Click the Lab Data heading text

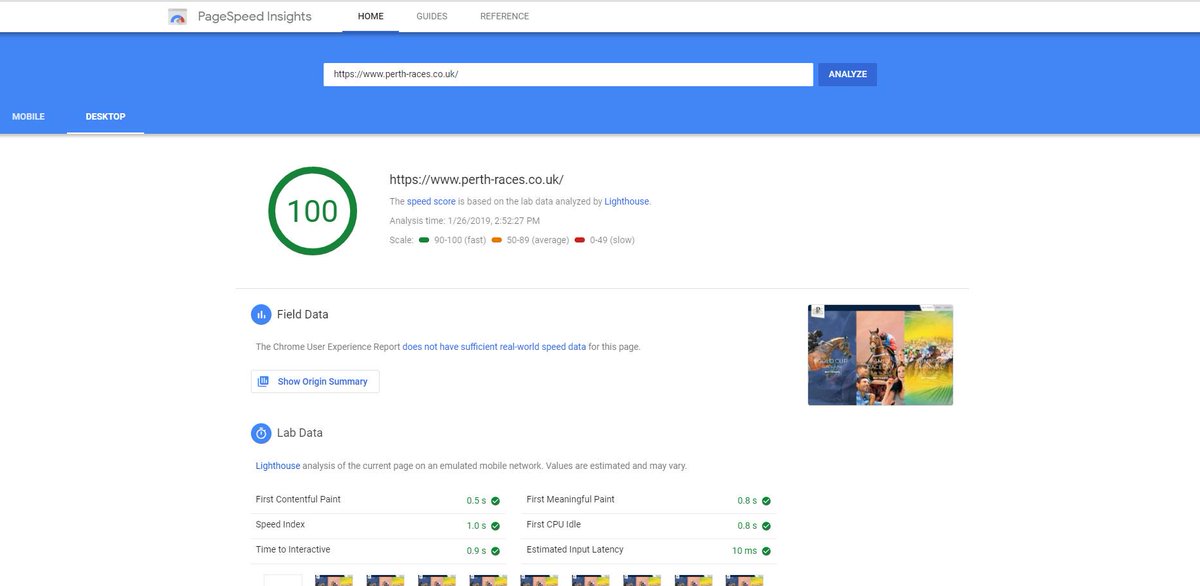pyautogui.click(x=300, y=433)
